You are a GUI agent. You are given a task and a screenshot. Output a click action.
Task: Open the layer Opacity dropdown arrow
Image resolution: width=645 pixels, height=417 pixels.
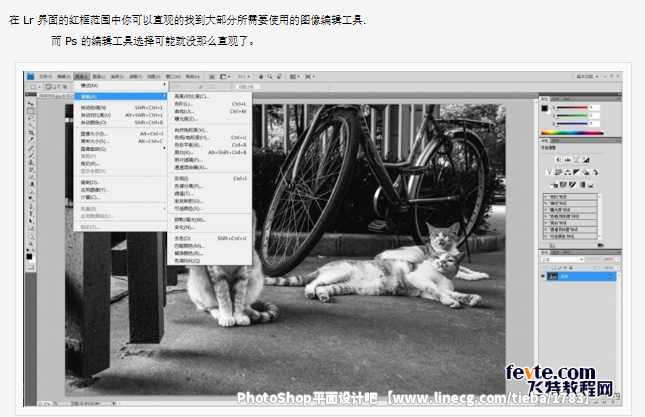click(617, 259)
